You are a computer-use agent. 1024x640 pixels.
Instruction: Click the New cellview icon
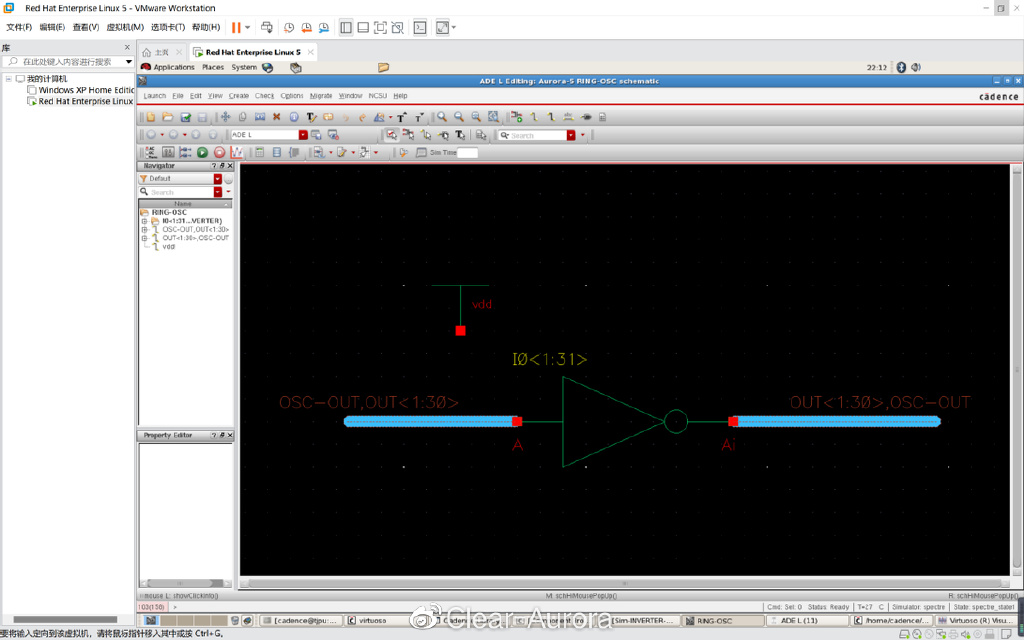151,117
